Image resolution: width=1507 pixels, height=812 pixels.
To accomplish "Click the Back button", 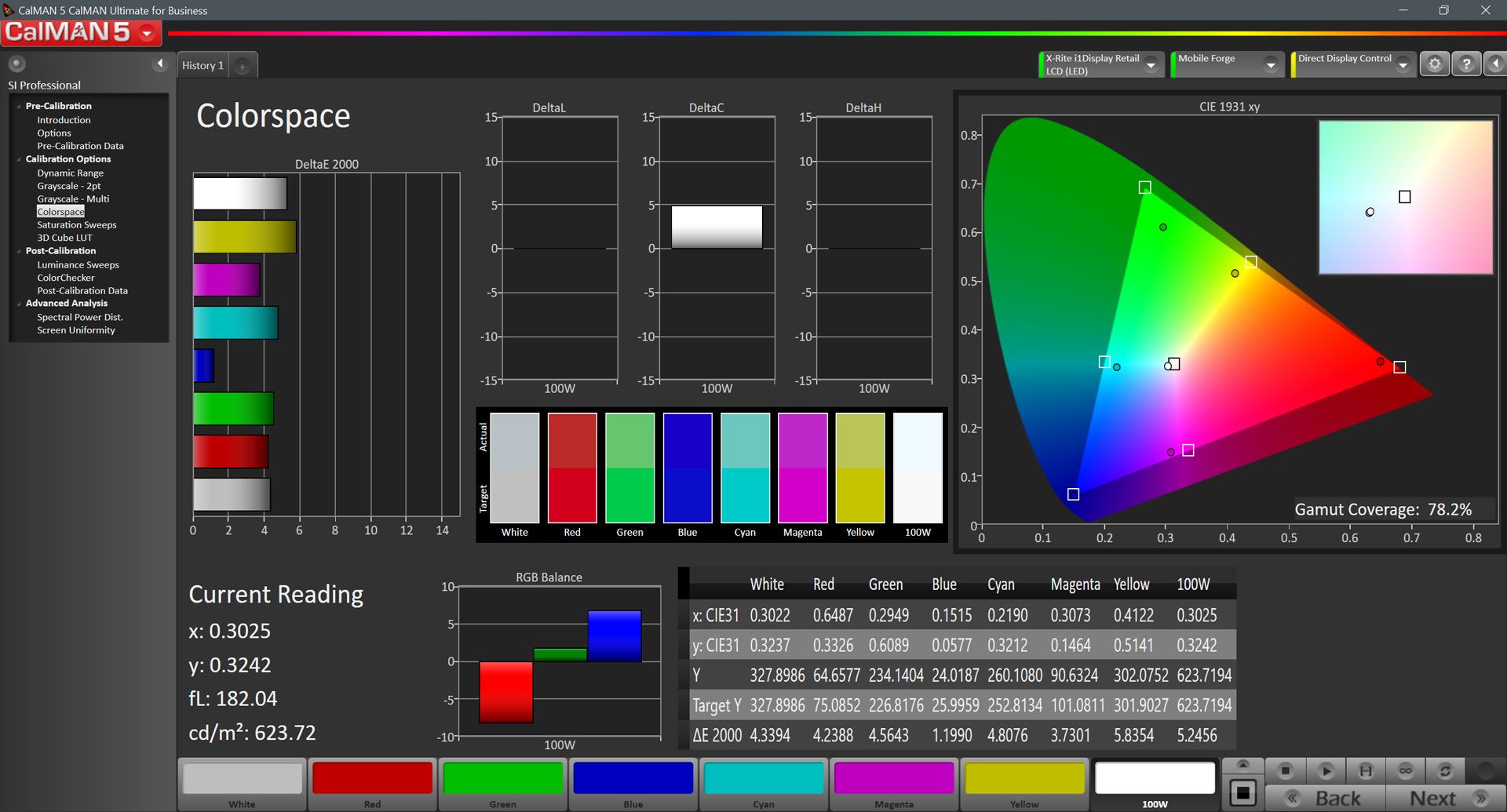I will click(1326, 798).
